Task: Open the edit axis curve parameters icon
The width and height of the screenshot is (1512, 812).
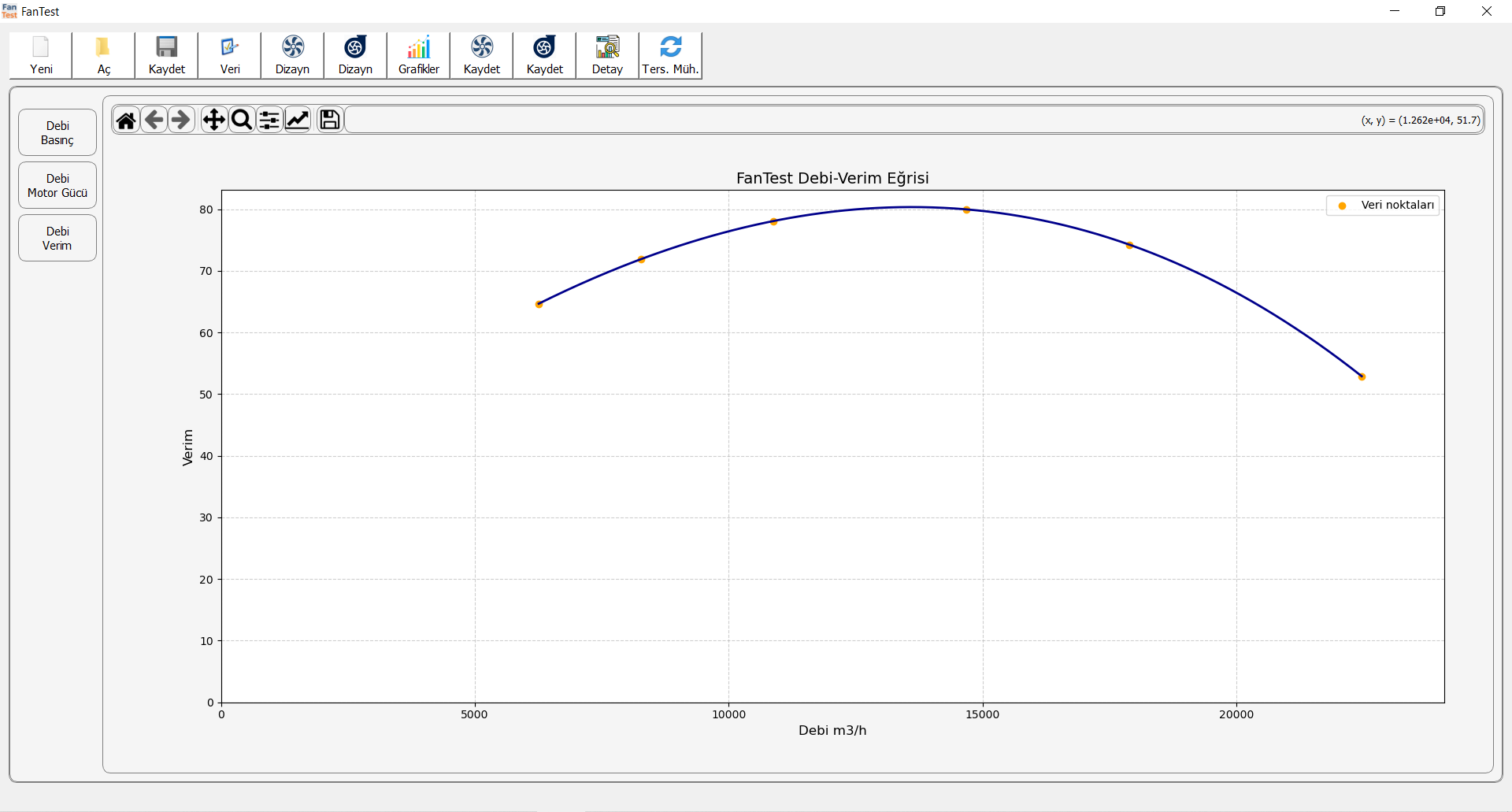Action: point(298,120)
